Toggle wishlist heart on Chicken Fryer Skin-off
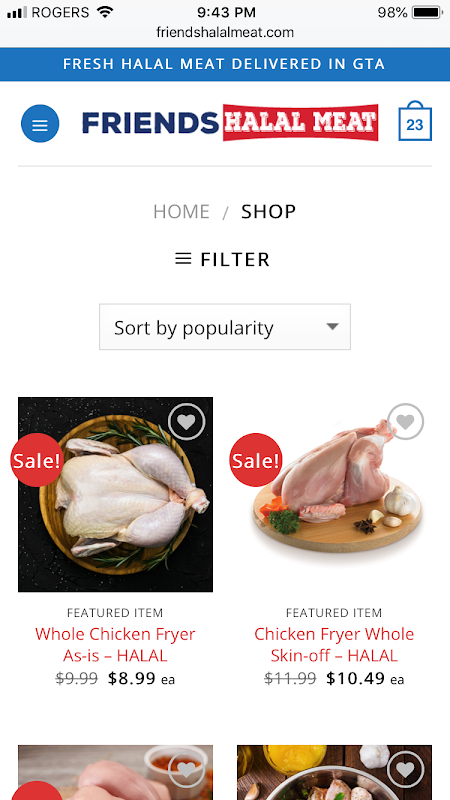 click(x=406, y=421)
